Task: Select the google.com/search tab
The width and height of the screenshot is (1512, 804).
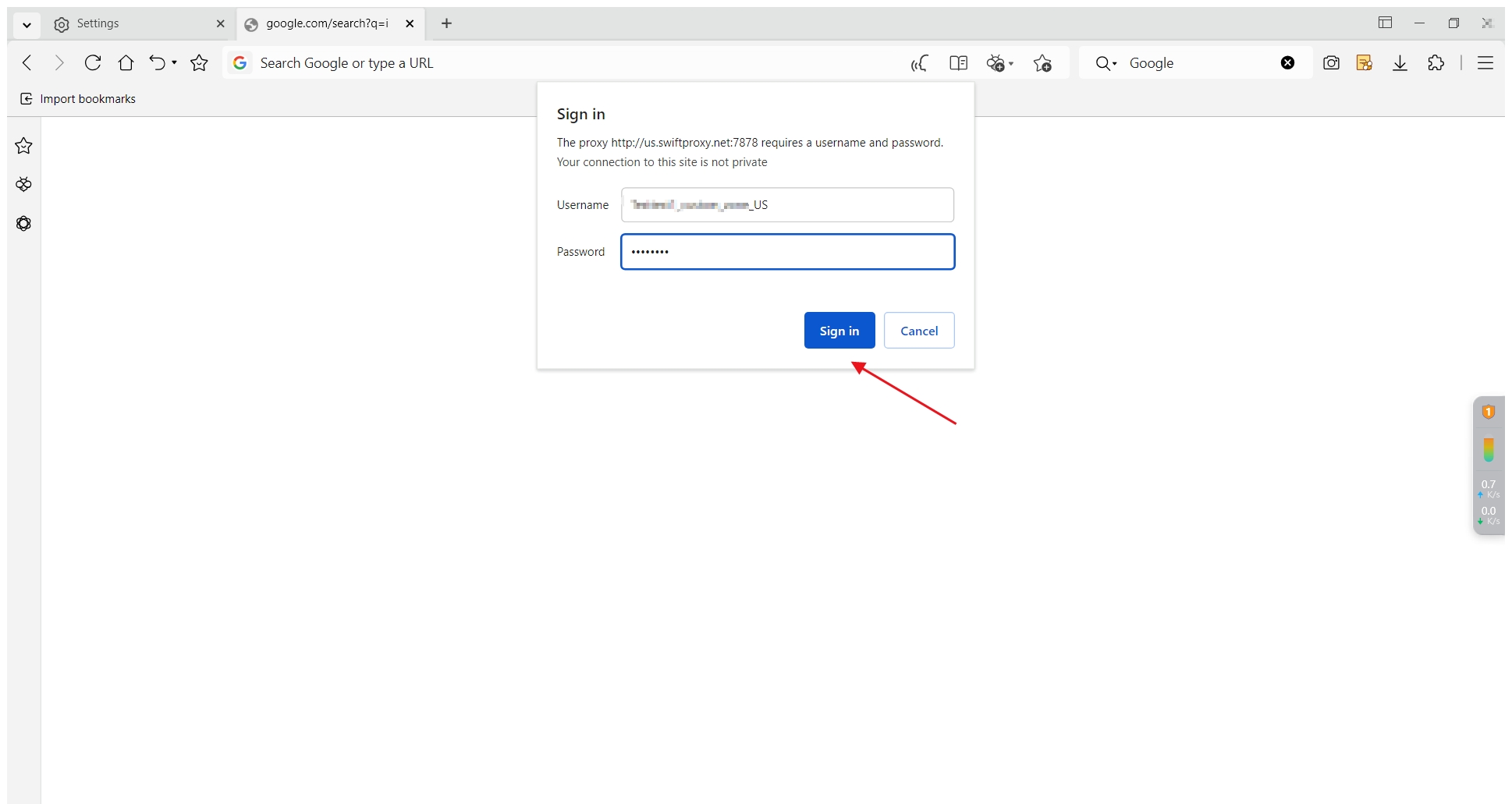Action: (326, 23)
